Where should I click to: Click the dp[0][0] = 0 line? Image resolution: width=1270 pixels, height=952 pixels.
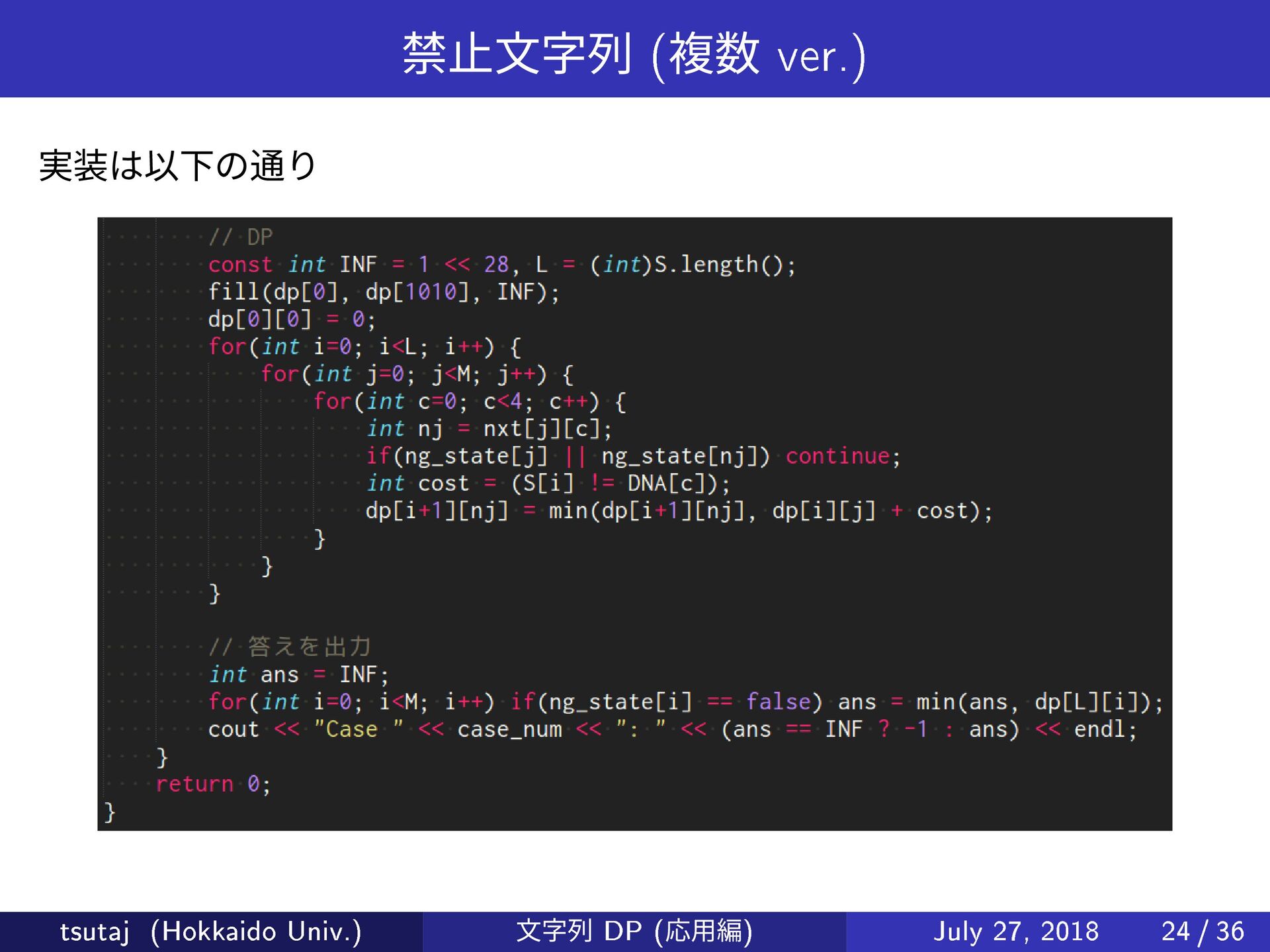click(292, 319)
